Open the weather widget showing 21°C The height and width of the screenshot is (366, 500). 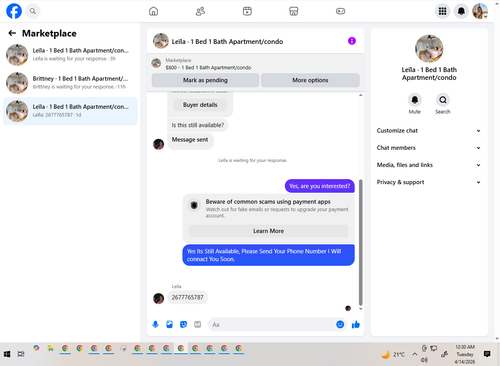tap(393, 354)
